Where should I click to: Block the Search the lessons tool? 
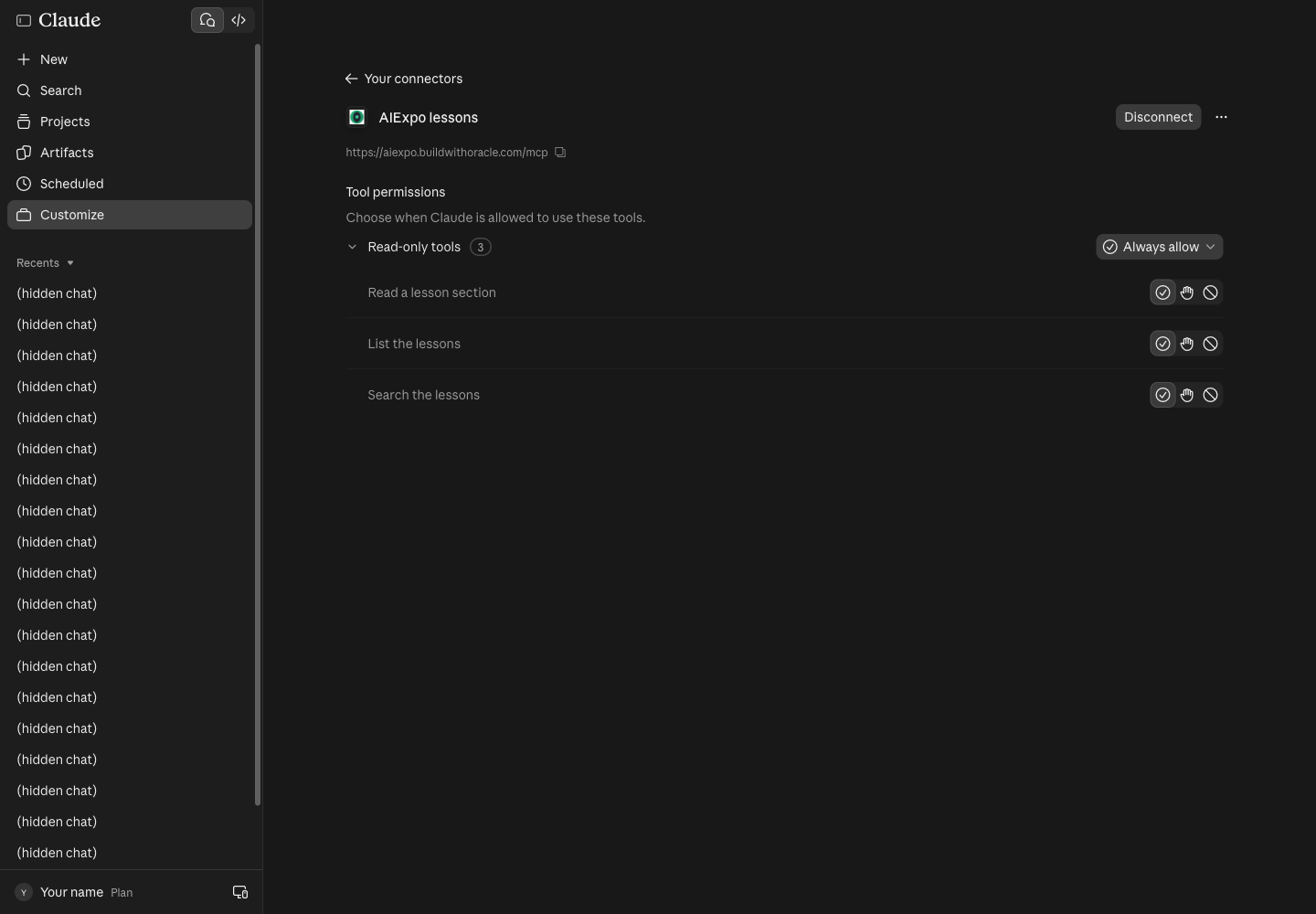pos(1210,395)
